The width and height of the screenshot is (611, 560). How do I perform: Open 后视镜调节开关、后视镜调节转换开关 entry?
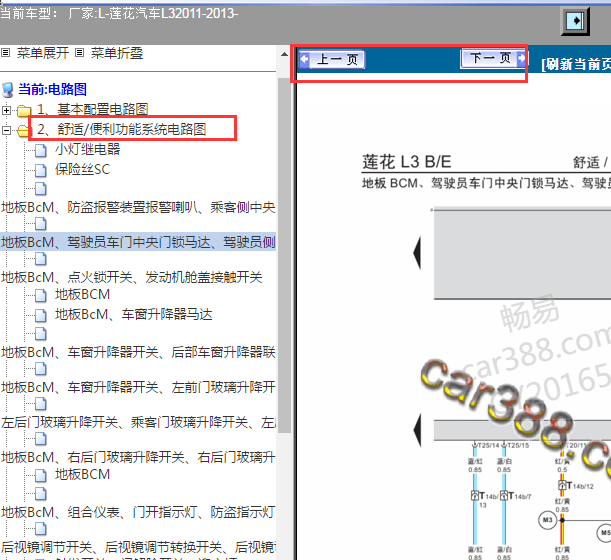138,547
